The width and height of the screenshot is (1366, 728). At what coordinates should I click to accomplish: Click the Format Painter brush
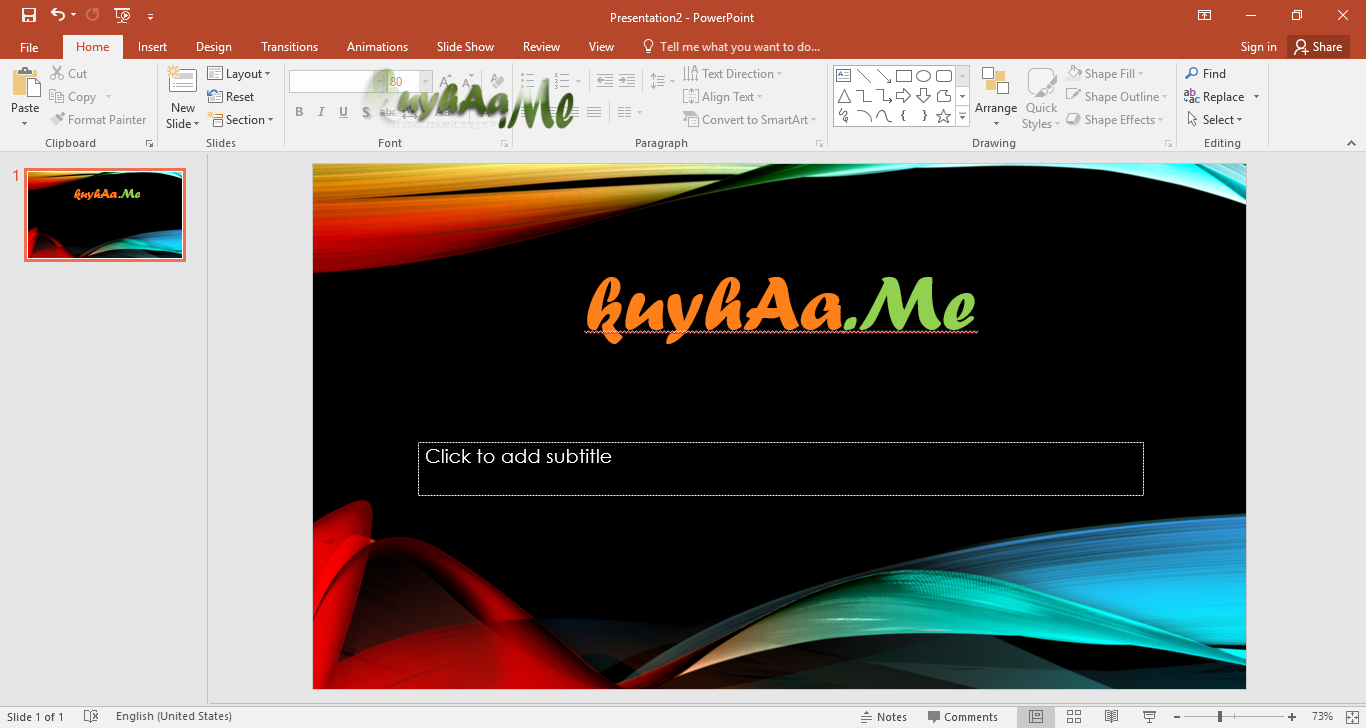(x=98, y=119)
